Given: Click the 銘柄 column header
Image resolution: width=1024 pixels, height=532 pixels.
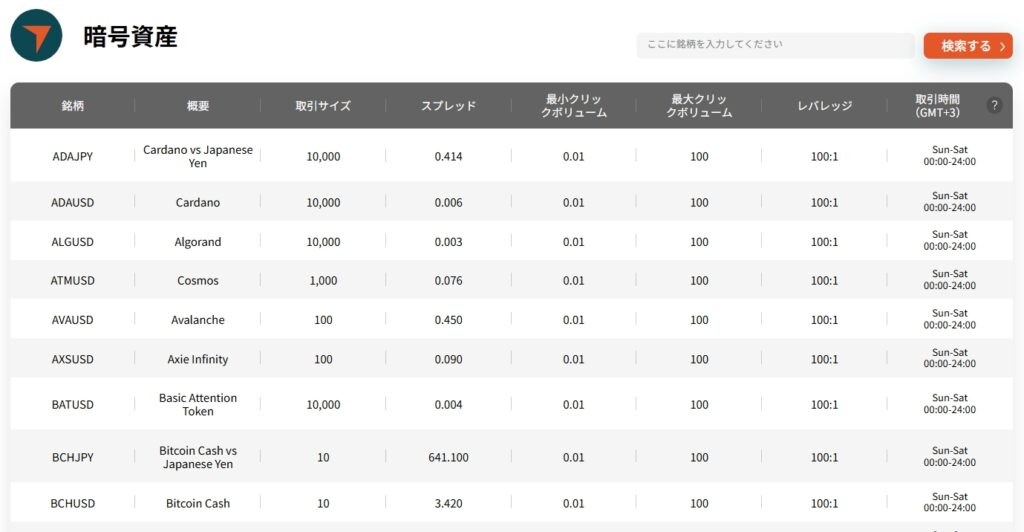Looking at the screenshot, I should (x=72, y=106).
